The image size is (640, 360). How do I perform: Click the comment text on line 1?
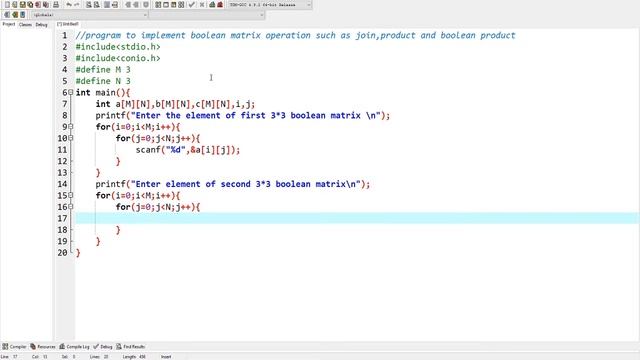pos(296,35)
